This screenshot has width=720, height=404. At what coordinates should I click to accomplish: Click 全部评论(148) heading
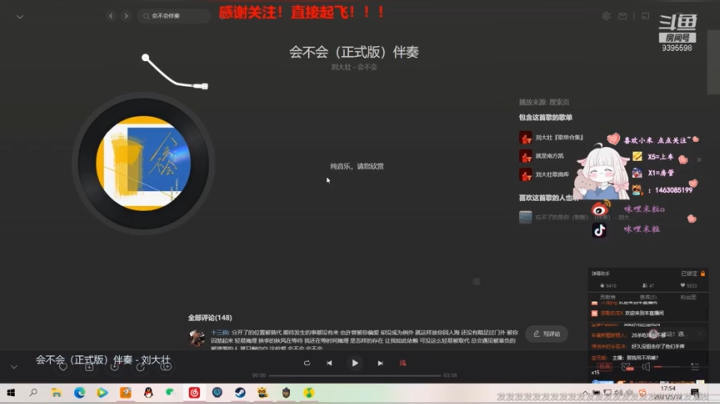210,318
